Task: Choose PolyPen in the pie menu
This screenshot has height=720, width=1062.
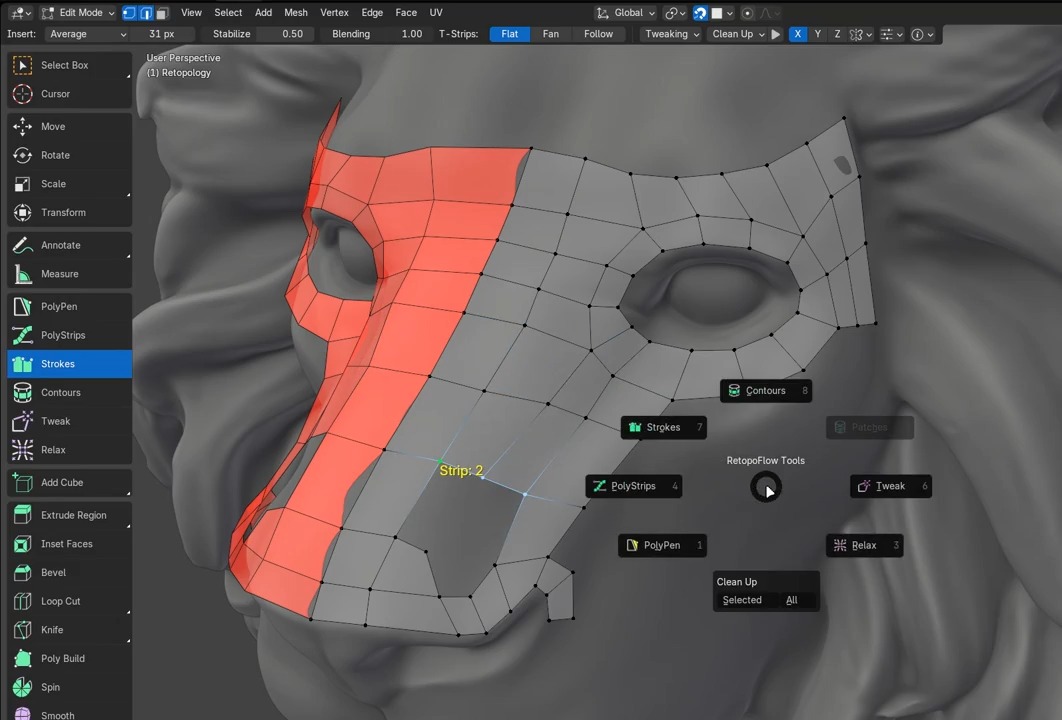Action: (662, 545)
